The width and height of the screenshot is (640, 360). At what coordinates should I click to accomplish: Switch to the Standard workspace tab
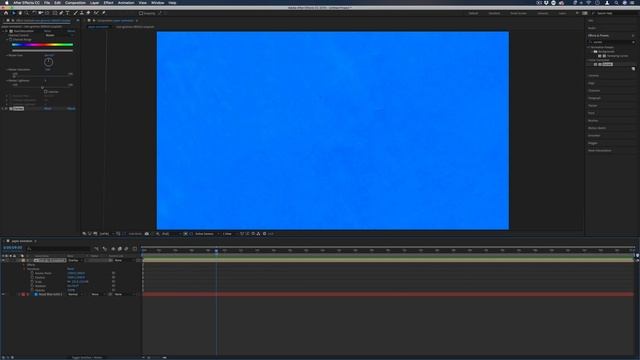click(x=494, y=13)
